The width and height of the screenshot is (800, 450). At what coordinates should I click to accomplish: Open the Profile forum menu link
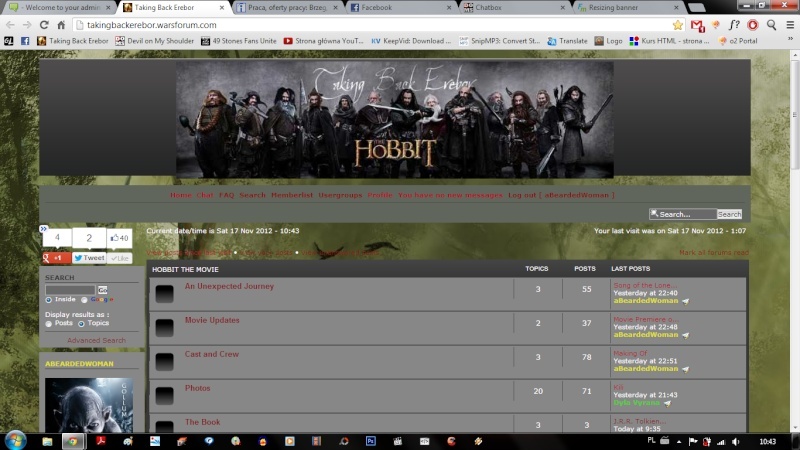tap(380, 195)
